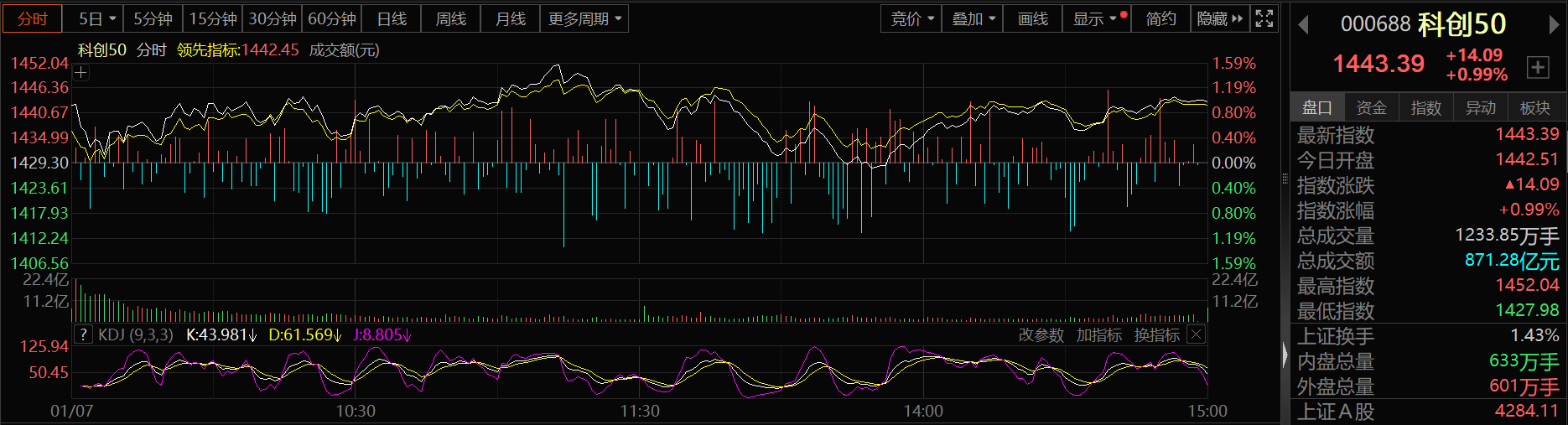Enable the 画线 drawing line tool
The image size is (1568, 425).
click(1032, 18)
